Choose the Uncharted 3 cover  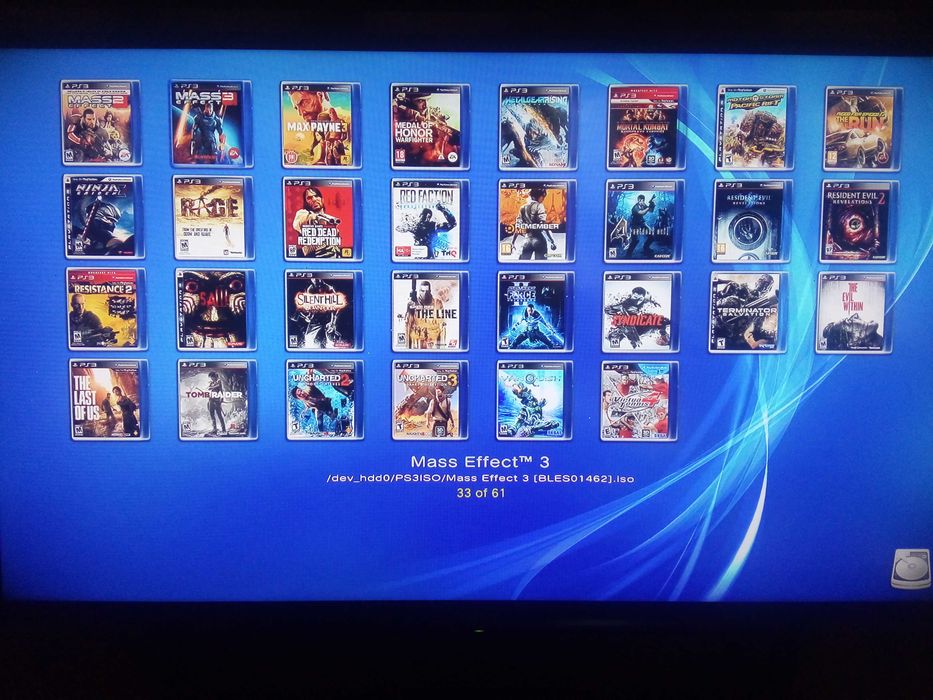(x=429, y=401)
